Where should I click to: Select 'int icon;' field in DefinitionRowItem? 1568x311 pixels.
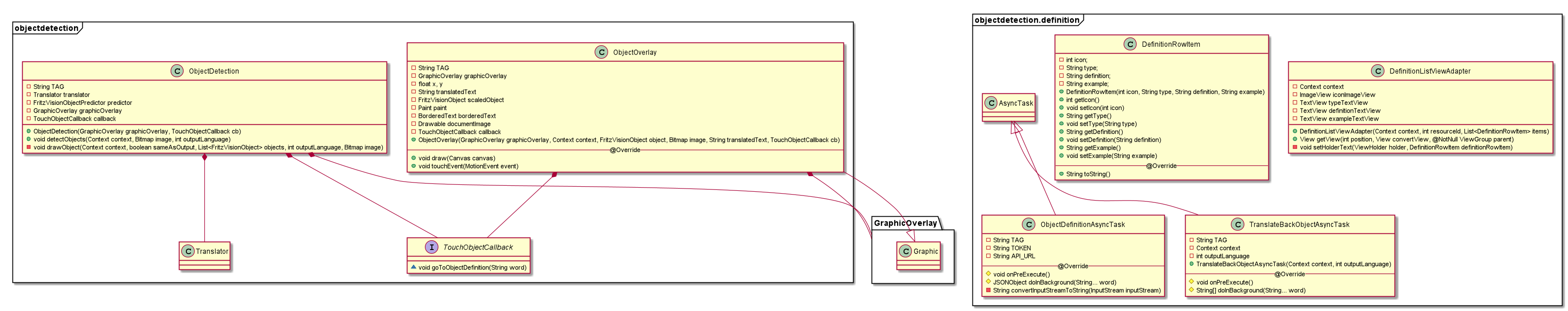[1076, 60]
